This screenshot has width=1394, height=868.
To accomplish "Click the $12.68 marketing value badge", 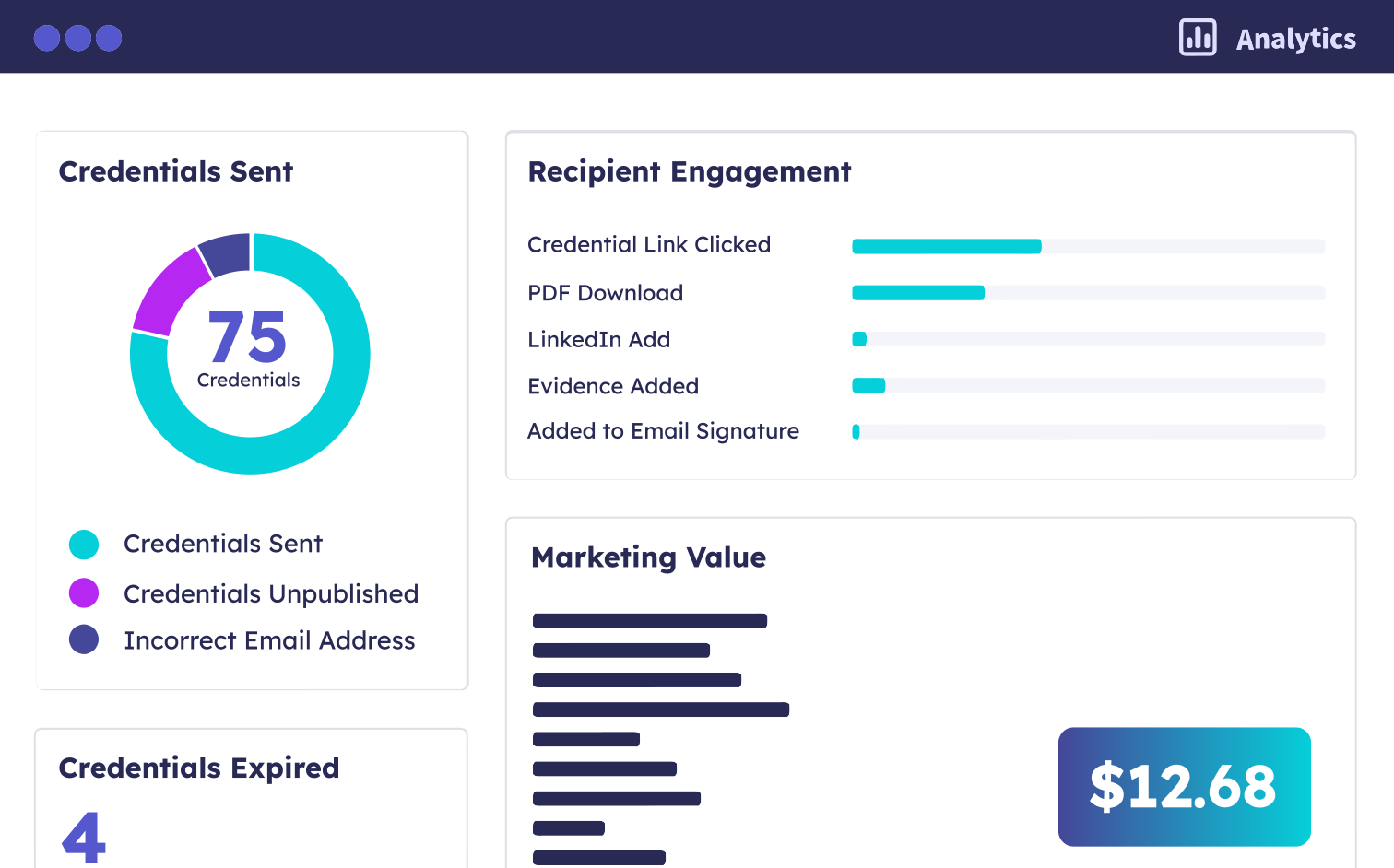I will [x=1184, y=786].
